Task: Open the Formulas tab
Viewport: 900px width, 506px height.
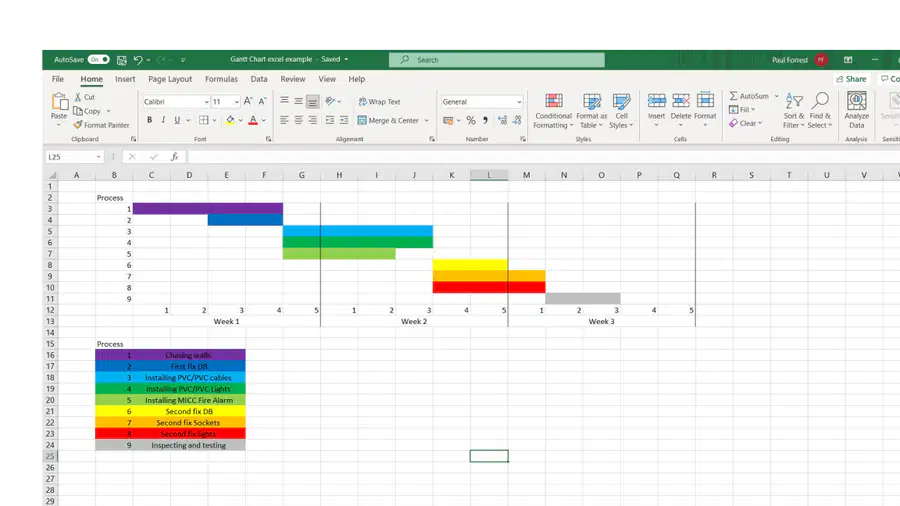Action: (222, 79)
